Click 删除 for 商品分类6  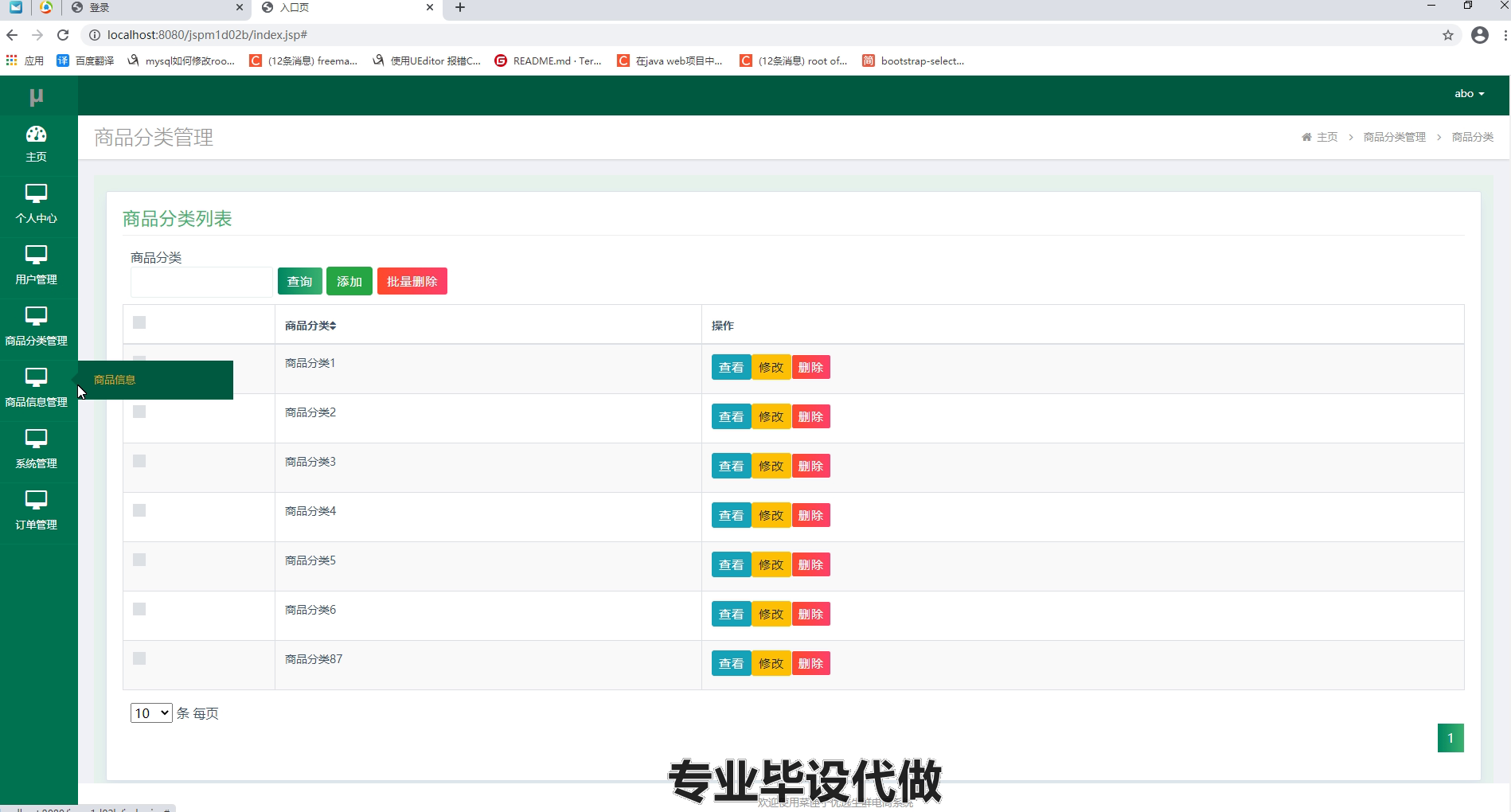[810, 614]
